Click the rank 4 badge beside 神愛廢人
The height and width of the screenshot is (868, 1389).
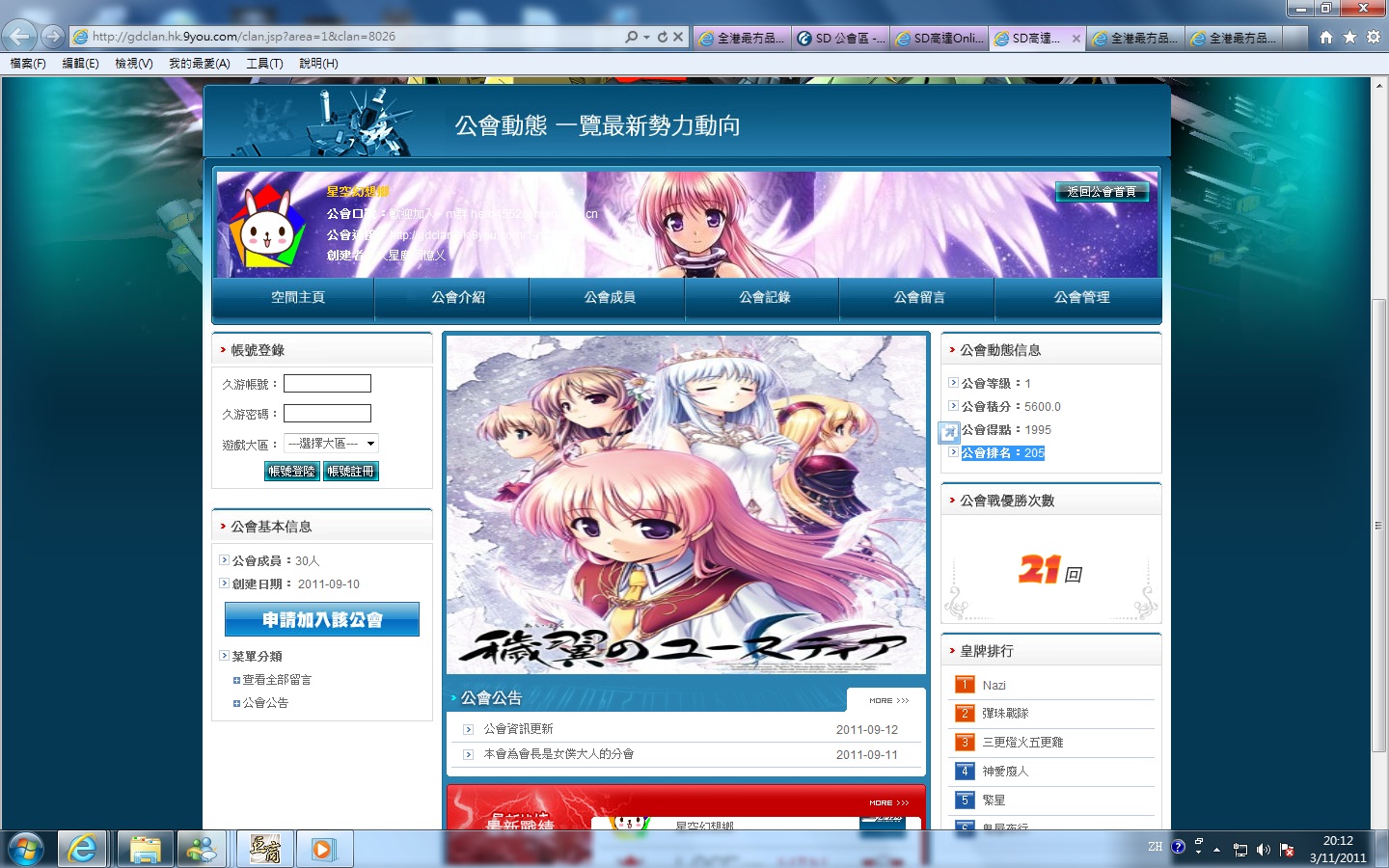(965, 772)
